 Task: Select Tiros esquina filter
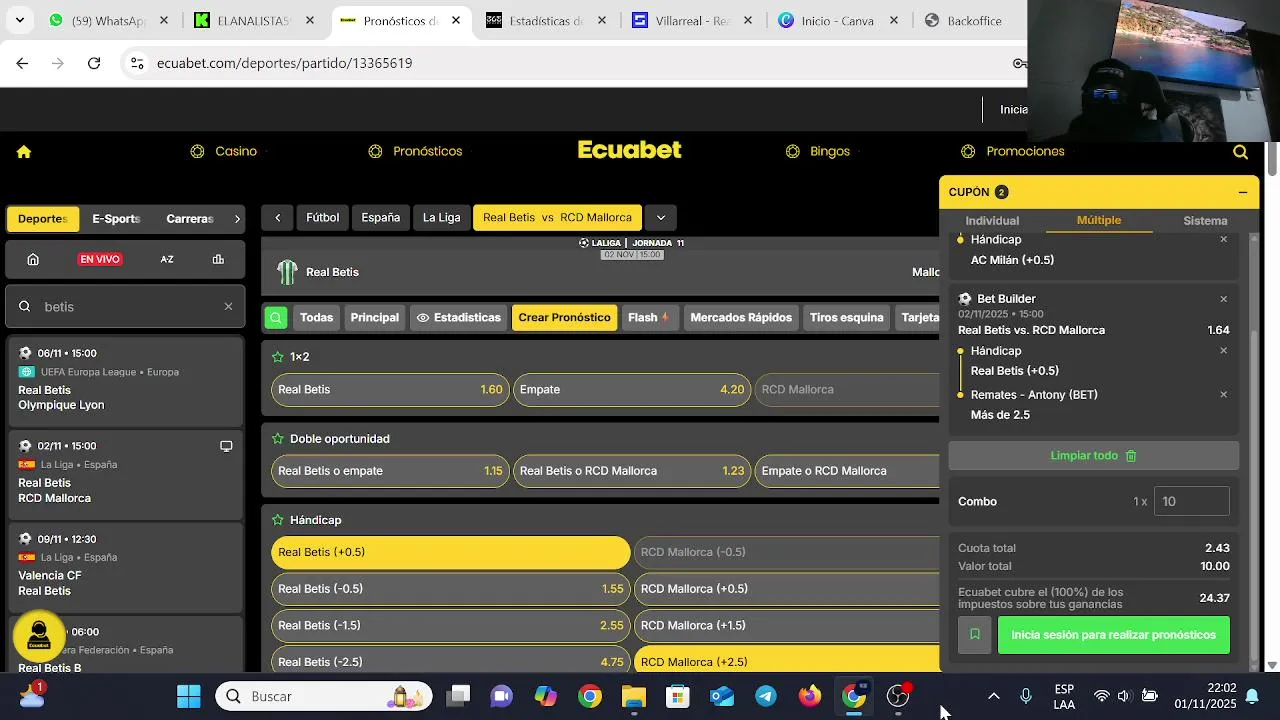(x=846, y=318)
